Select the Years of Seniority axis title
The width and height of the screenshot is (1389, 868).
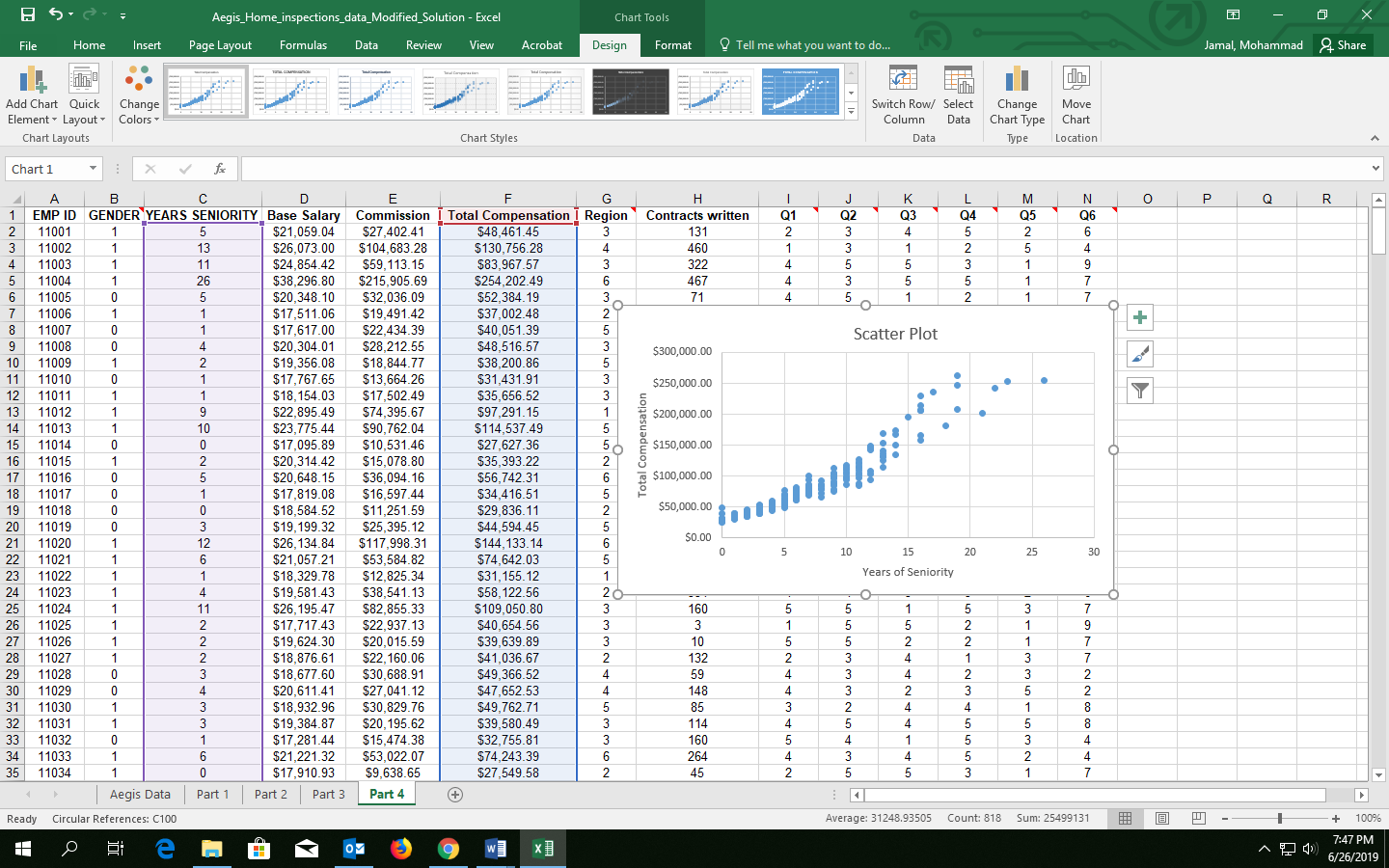coord(908,572)
